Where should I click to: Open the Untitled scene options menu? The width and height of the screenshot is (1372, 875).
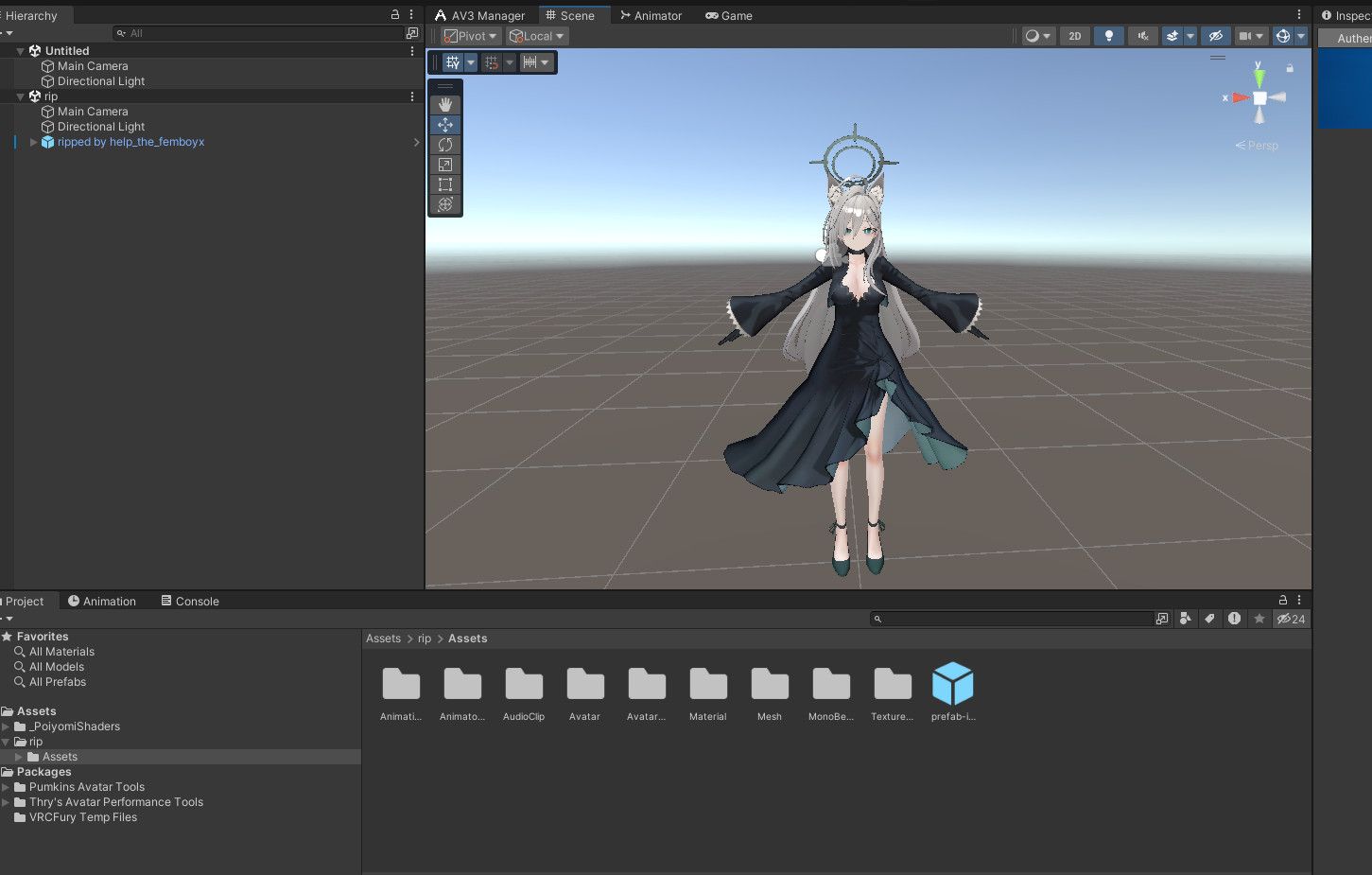(412, 51)
